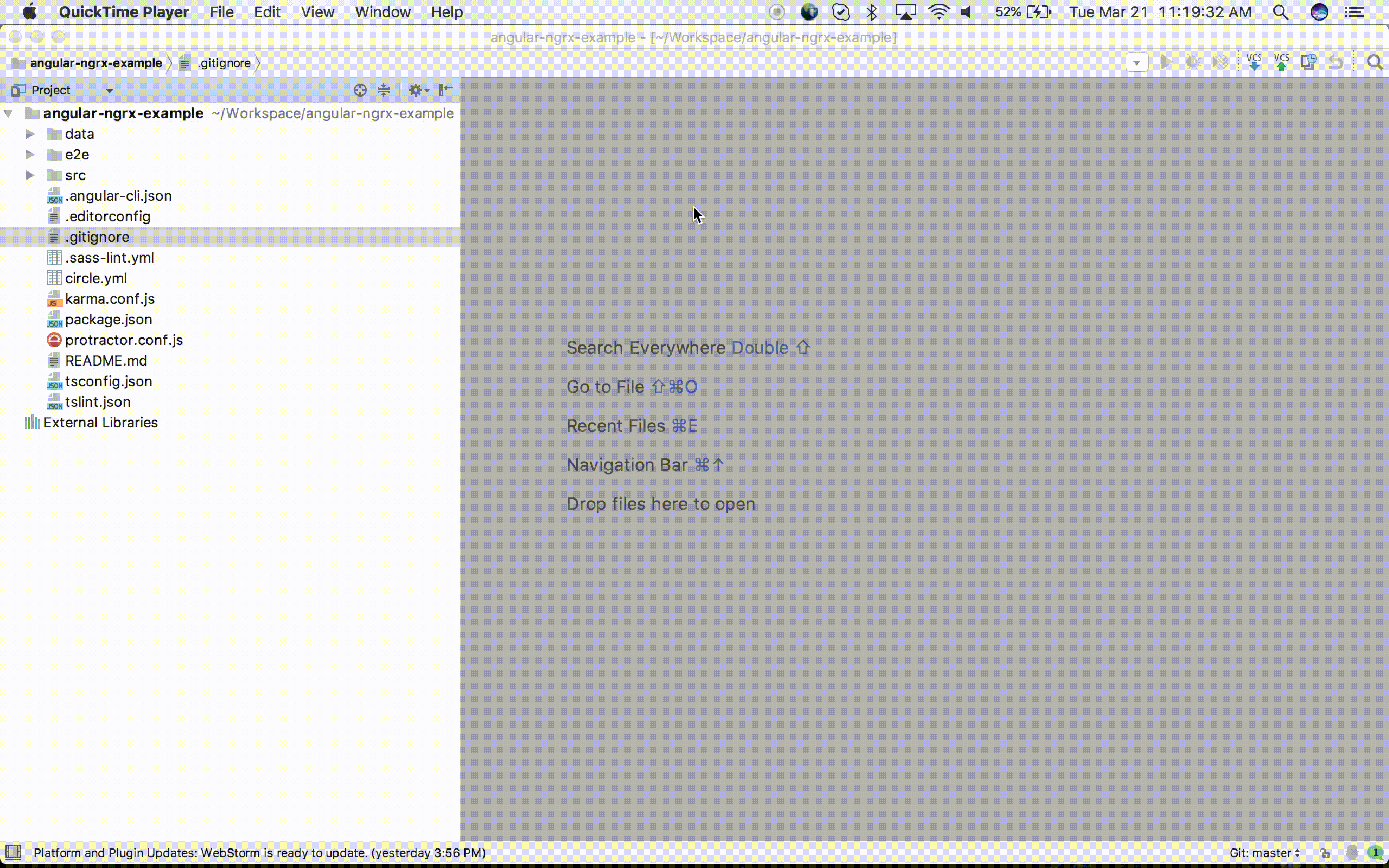Click the Git branch status icon
The width and height of the screenshot is (1389, 868).
pos(1263,852)
